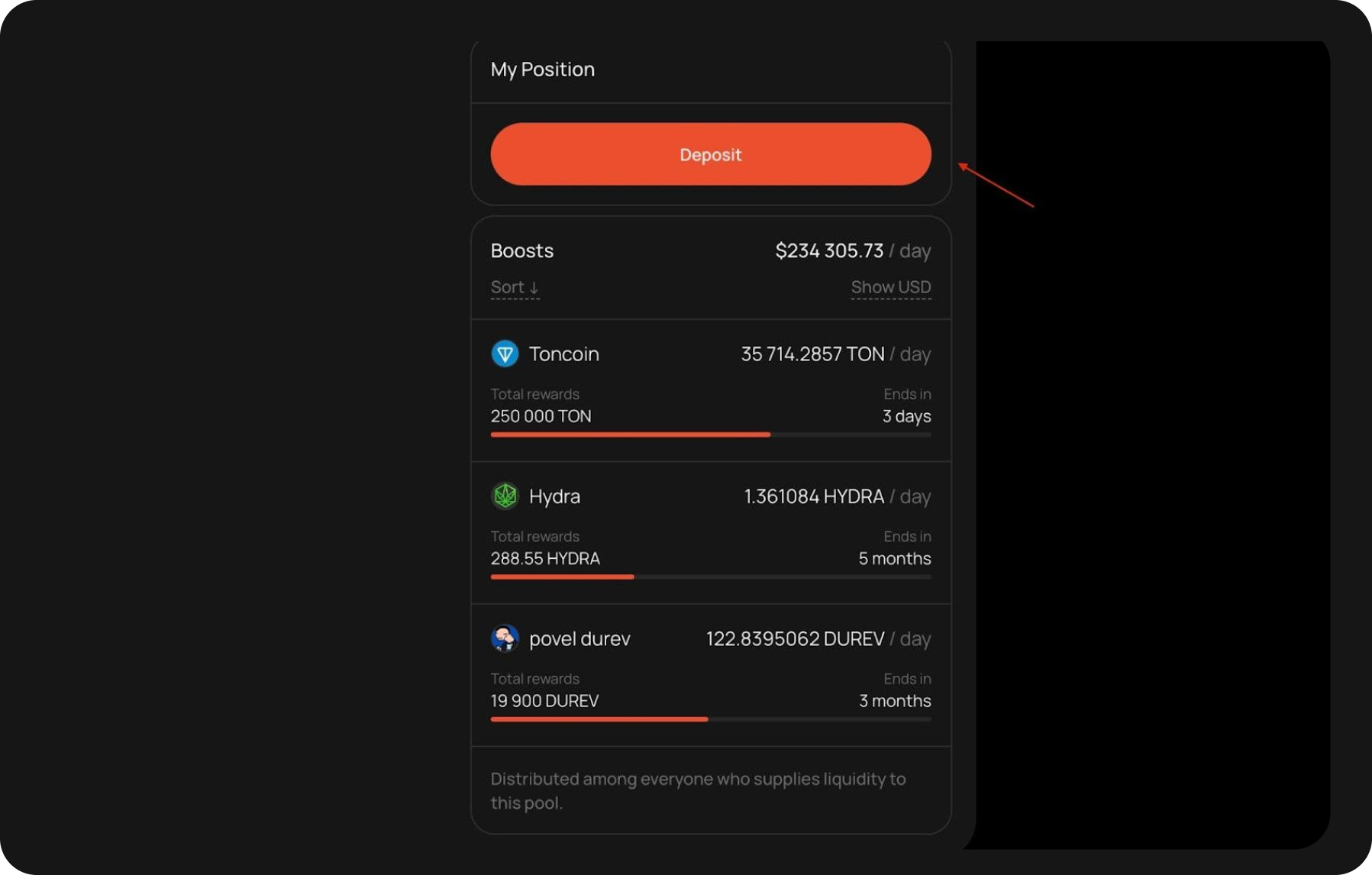This screenshot has width=1372, height=875.
Task: Click the DUREV rewards progress bar
Action: [710, 719]
